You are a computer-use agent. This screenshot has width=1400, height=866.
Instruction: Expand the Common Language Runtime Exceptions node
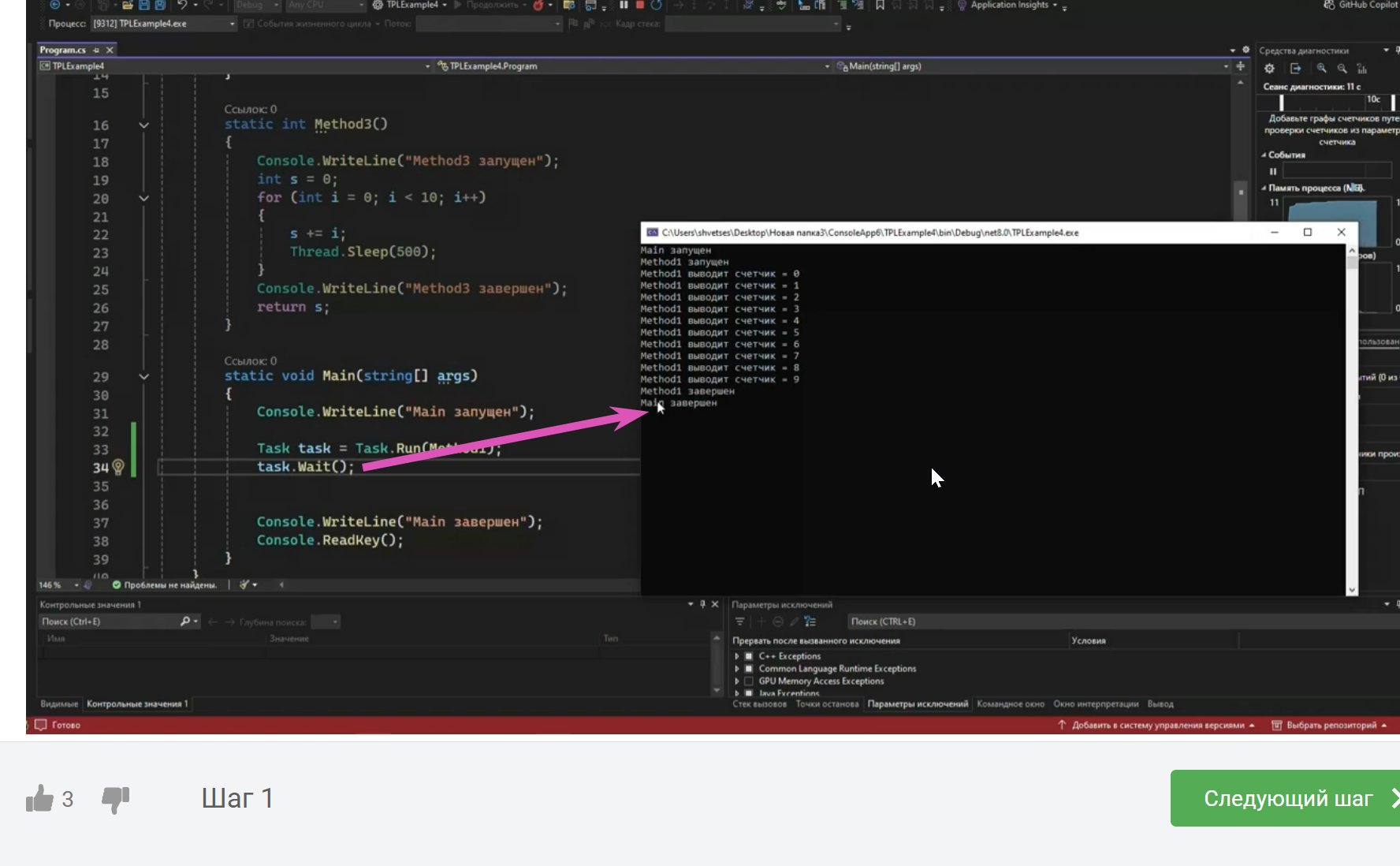point(737,669)
